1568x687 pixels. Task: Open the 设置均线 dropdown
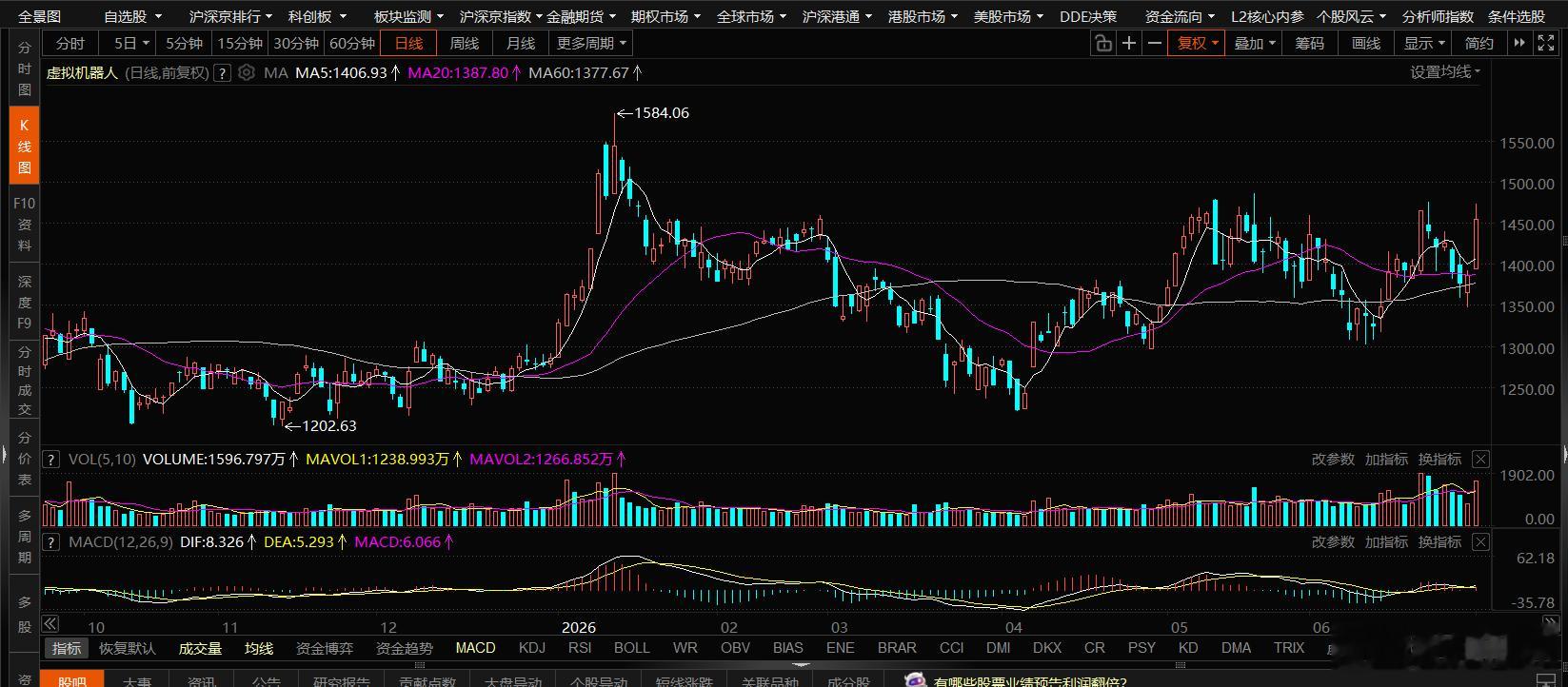pos(1445,72)
